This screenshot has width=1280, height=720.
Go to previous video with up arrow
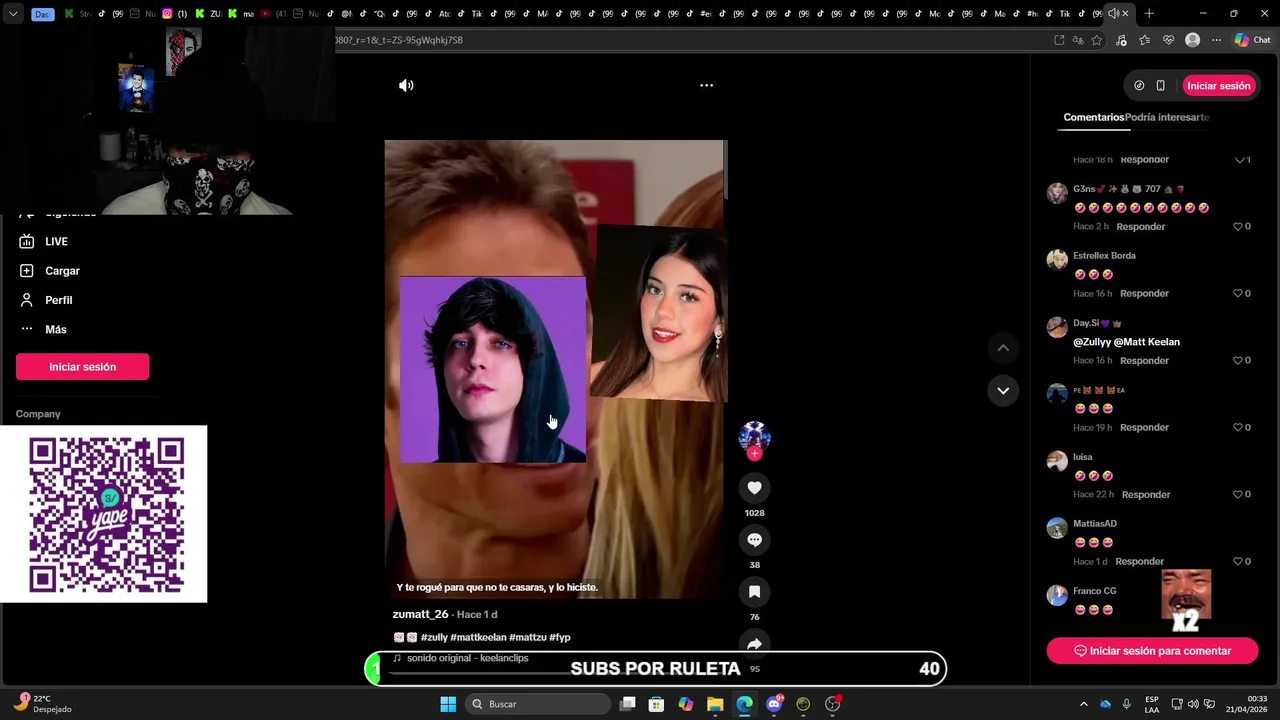click(1003, 348)
